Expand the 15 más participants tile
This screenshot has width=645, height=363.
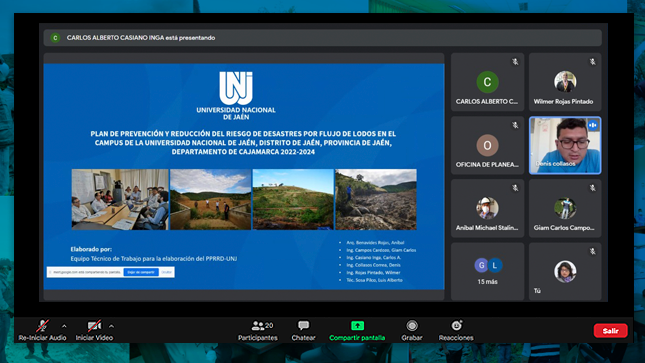[x=487, y=271]
